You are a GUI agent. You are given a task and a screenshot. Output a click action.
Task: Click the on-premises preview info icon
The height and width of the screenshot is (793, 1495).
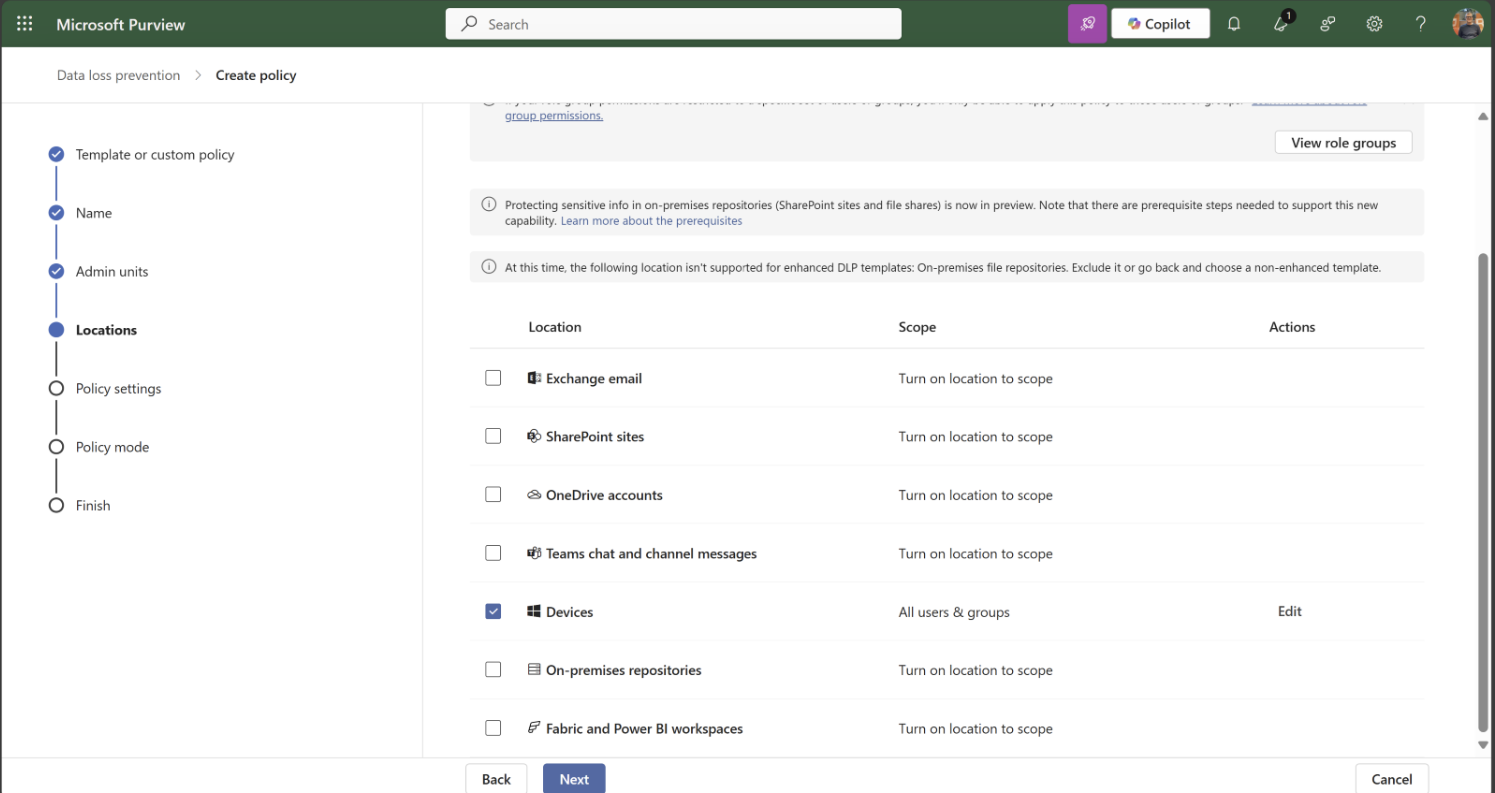[489, 205]
